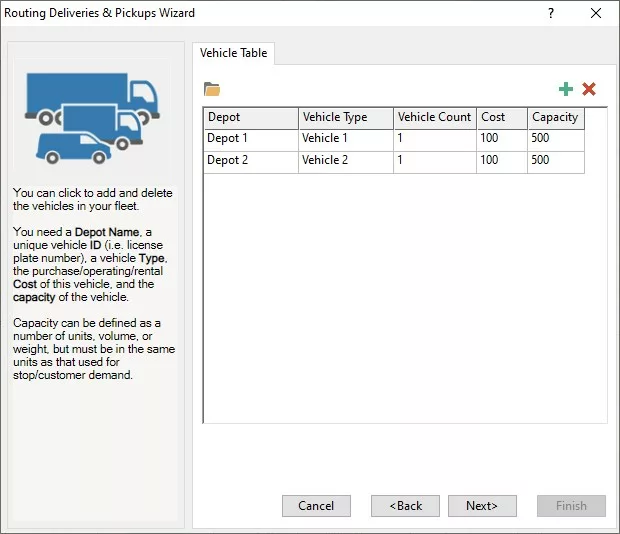Click the Vehicle Count column header
The height and width of the screenshot is (534, 620).
(x=434, y=118)
